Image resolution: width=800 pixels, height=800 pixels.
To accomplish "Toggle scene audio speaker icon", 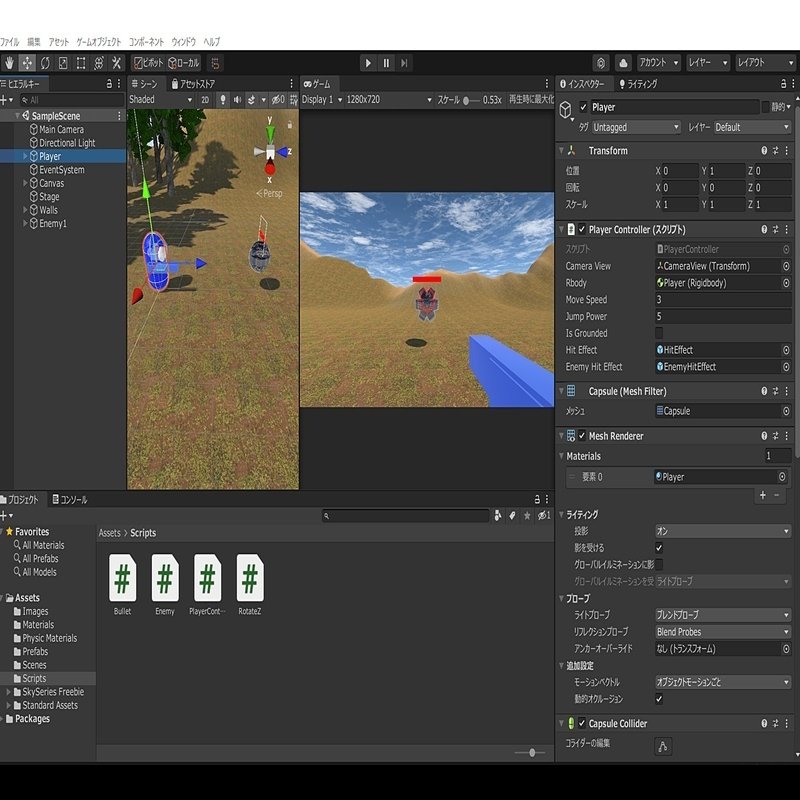I will pos(237,99).
